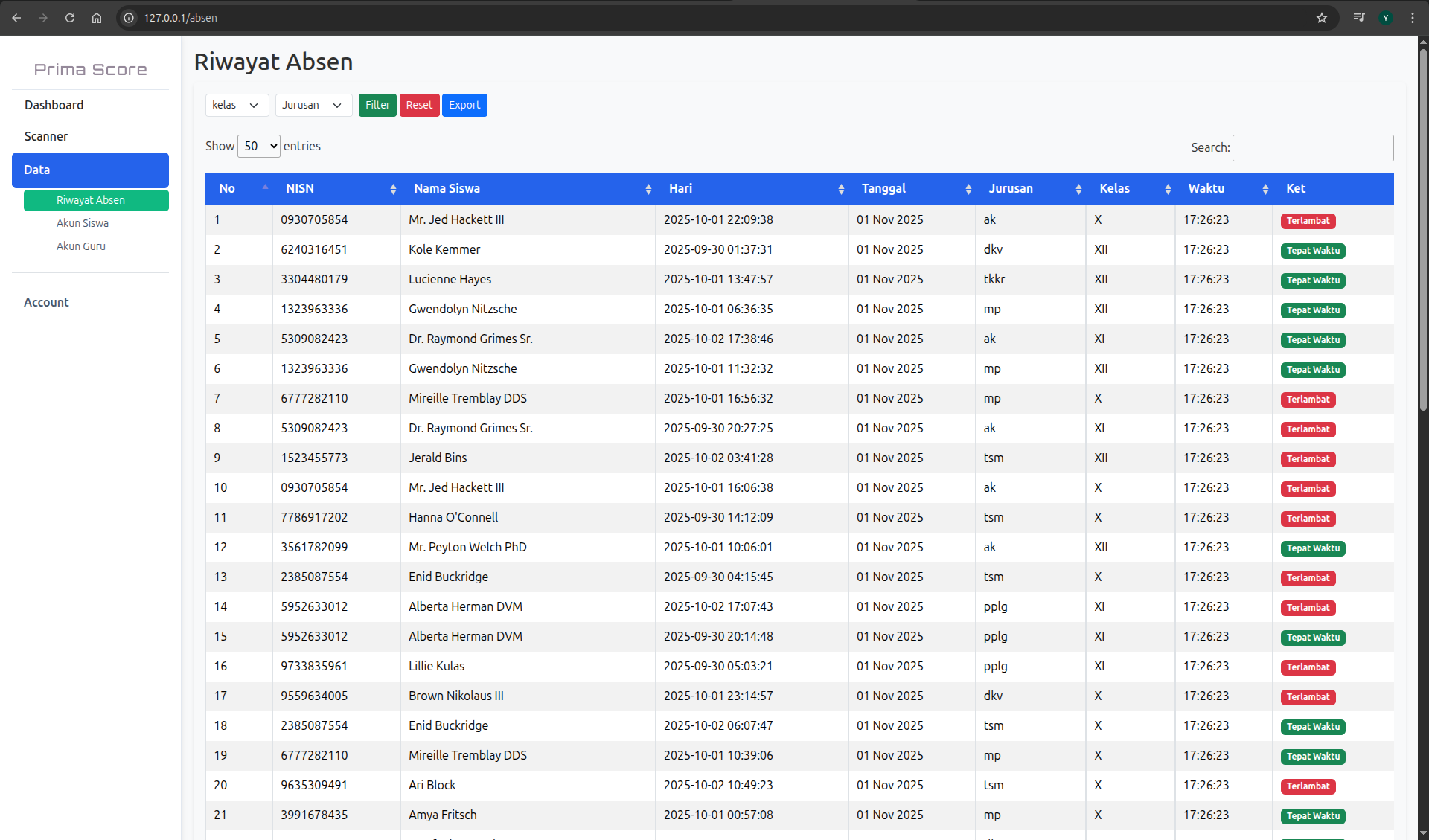1429x840 pixels.
Task: Click the page vertical scrollbar
Action: pyautogui.click(x=1423, y=231)
